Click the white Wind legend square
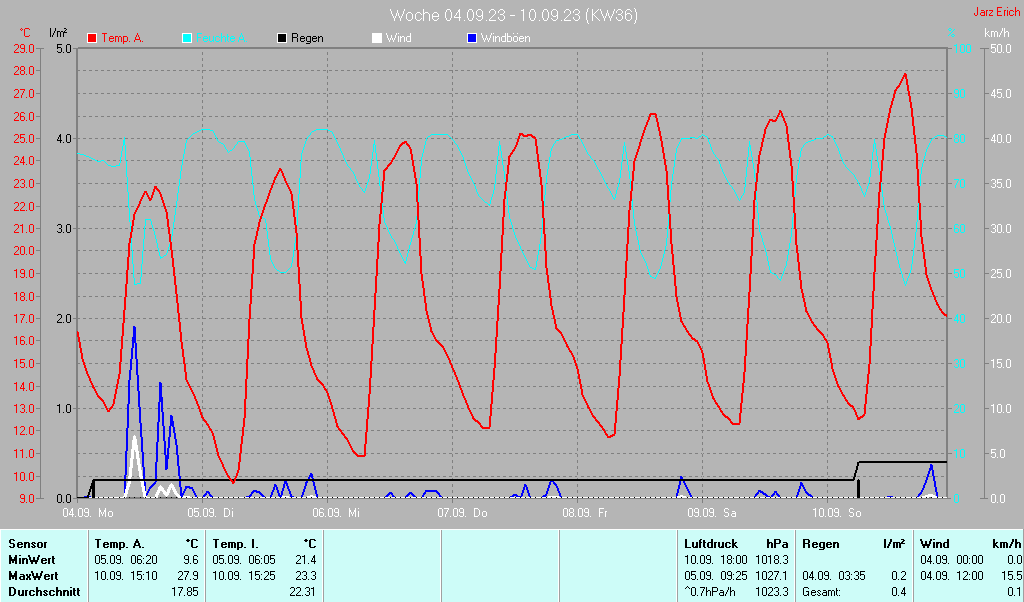This screenshot has height=602, width=1024. click(x=377, y=38)
